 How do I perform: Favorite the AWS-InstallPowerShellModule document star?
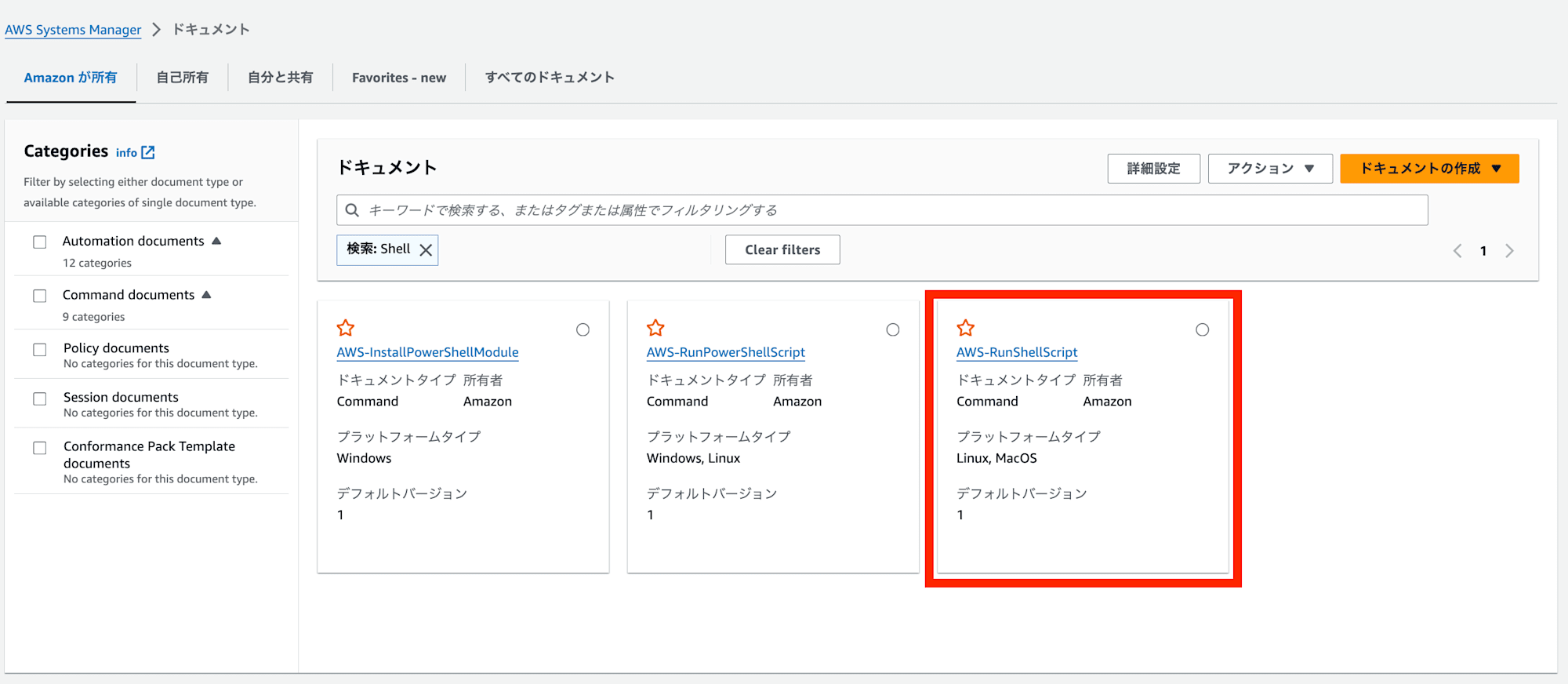pos(346,328)
